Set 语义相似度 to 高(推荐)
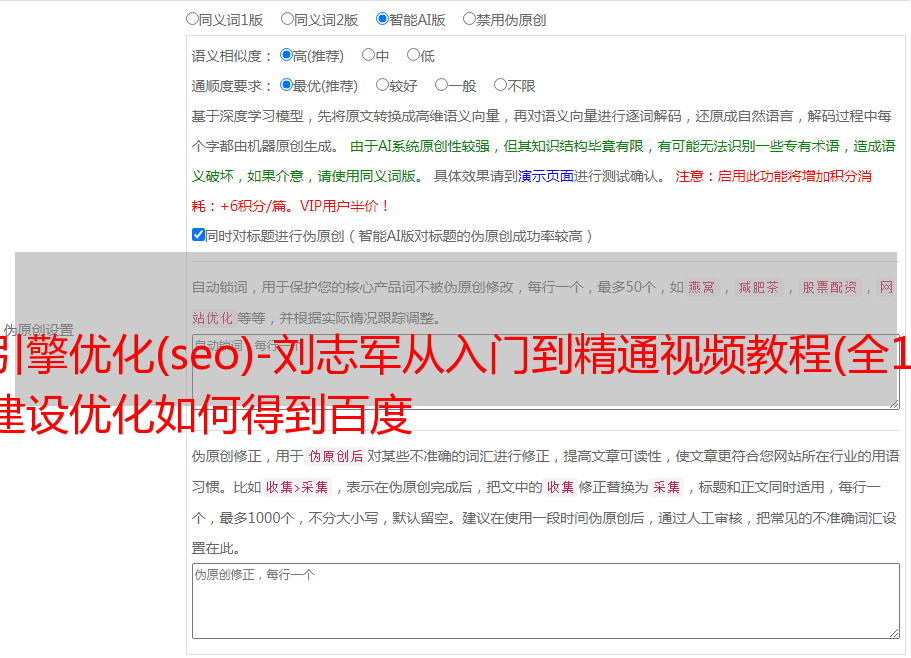Image resolution: width=911 pixels, height=658 pixels. point(286,55)
